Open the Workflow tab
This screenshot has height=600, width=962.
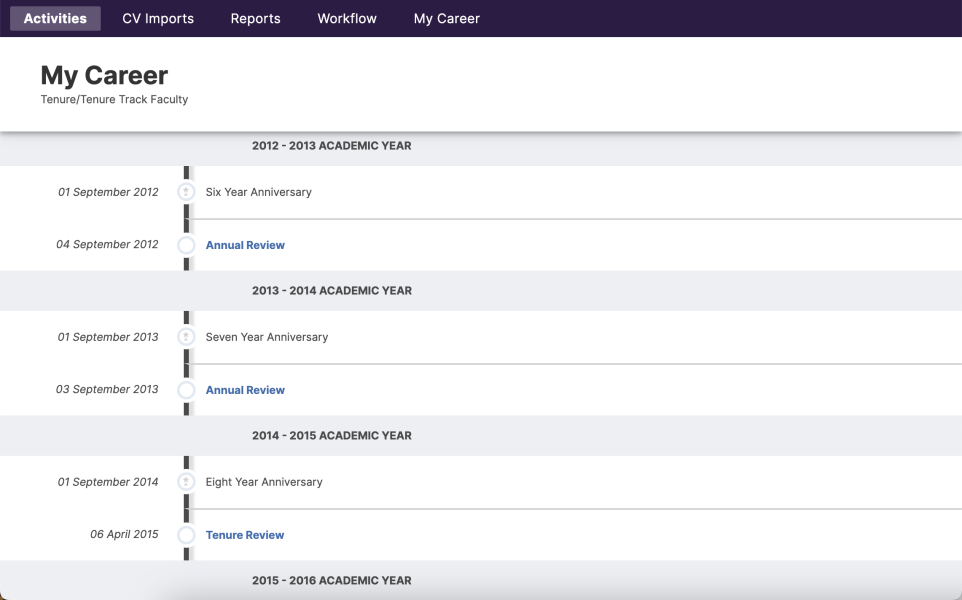click(347, 18)
